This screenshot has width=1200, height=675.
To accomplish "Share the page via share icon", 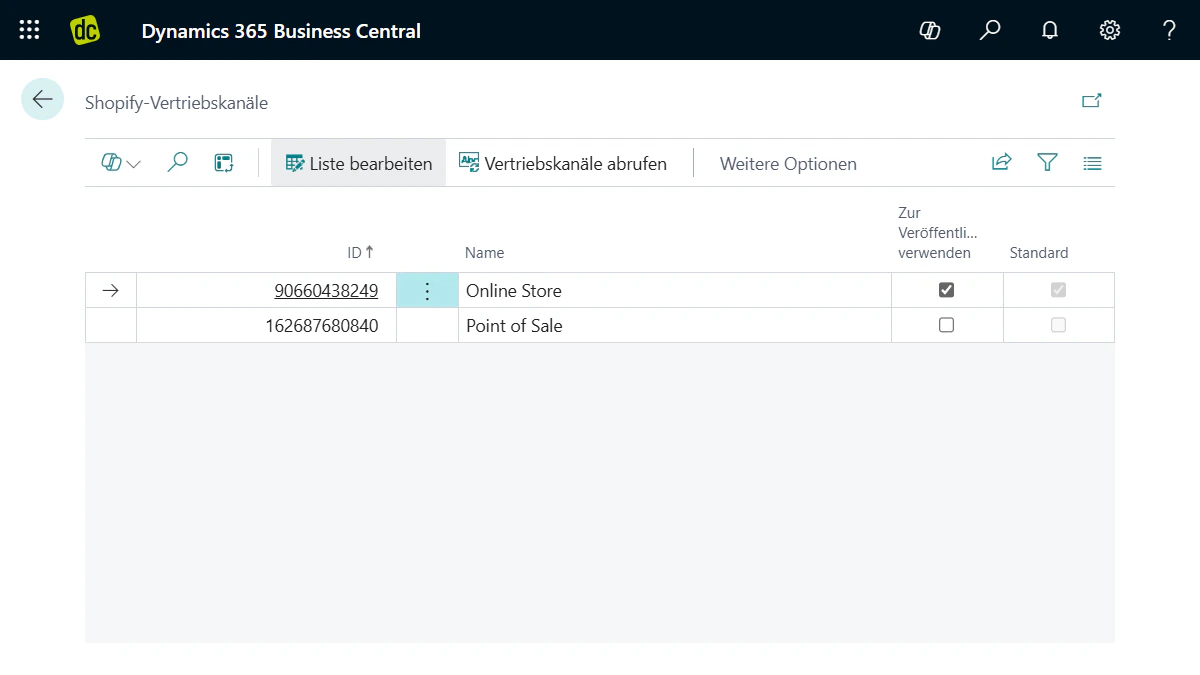I will click(1001, 163).
